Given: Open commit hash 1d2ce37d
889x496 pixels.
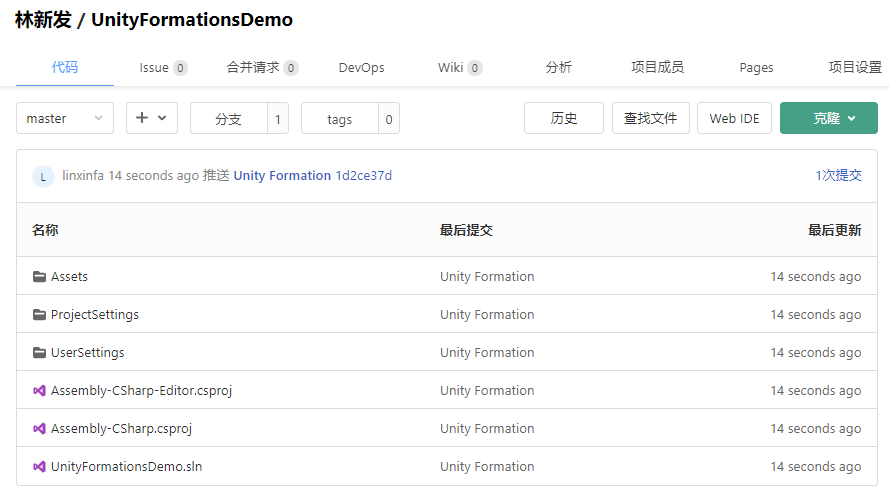Looking at the screenshot, I should tap(363, 176).
